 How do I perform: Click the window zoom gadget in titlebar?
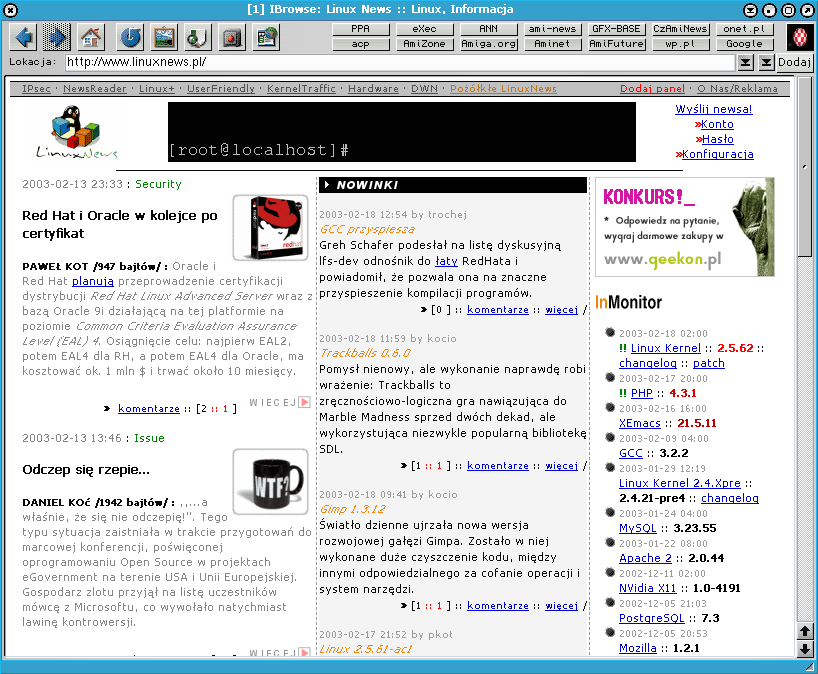[788, 9]
